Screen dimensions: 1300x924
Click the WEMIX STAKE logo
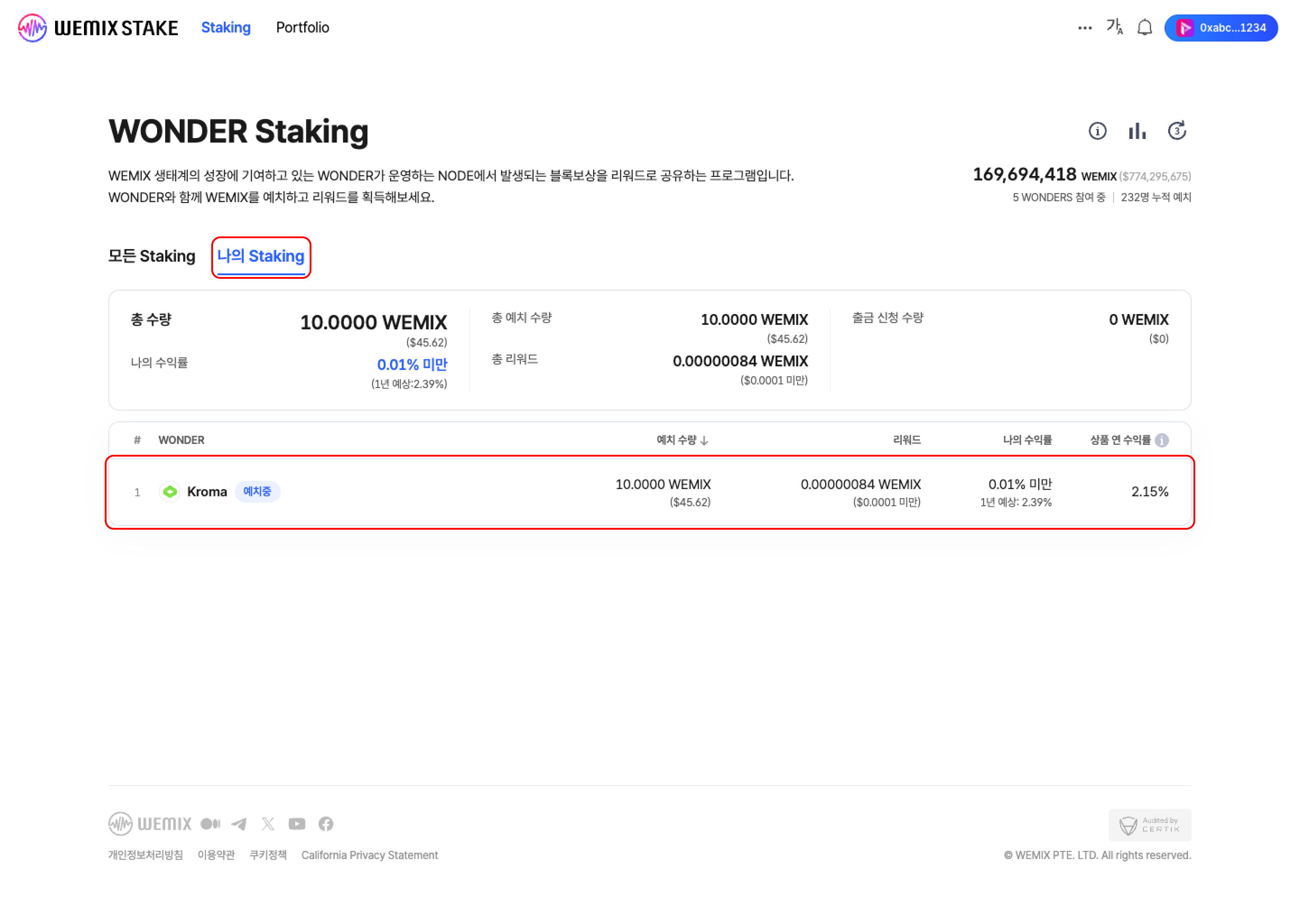(98, 28)
